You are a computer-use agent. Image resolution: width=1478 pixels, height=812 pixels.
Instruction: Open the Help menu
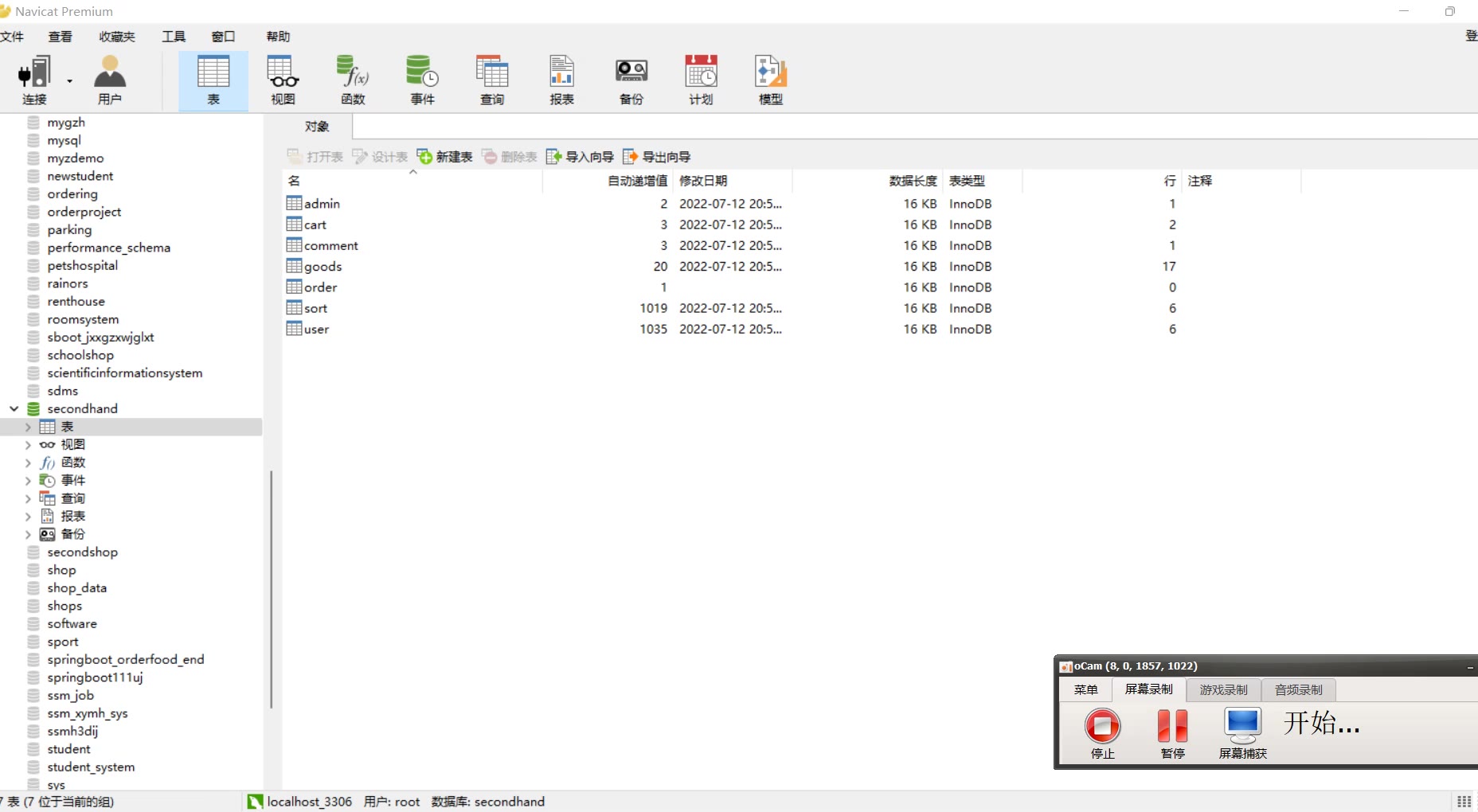click(278, 37)
